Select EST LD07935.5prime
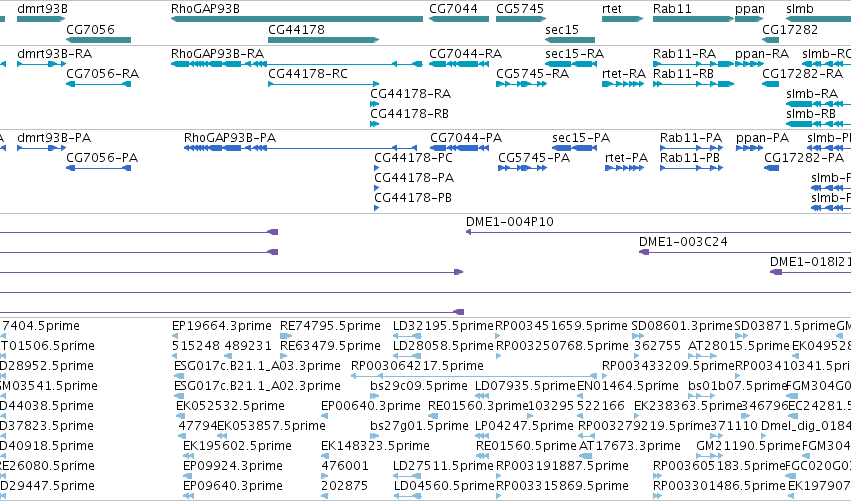This screenshot has width=851, height=501. coord(525,386)
